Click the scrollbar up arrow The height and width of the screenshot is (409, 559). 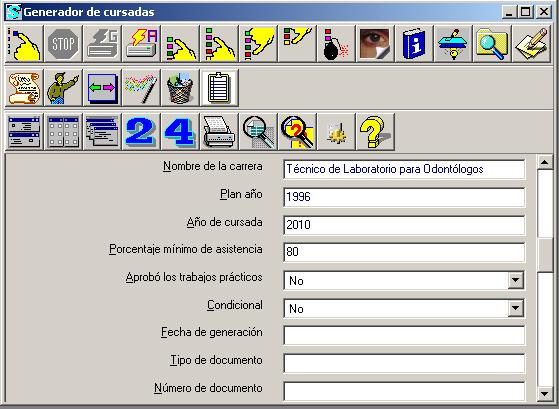pyautogui.click(x=544, y=163)
